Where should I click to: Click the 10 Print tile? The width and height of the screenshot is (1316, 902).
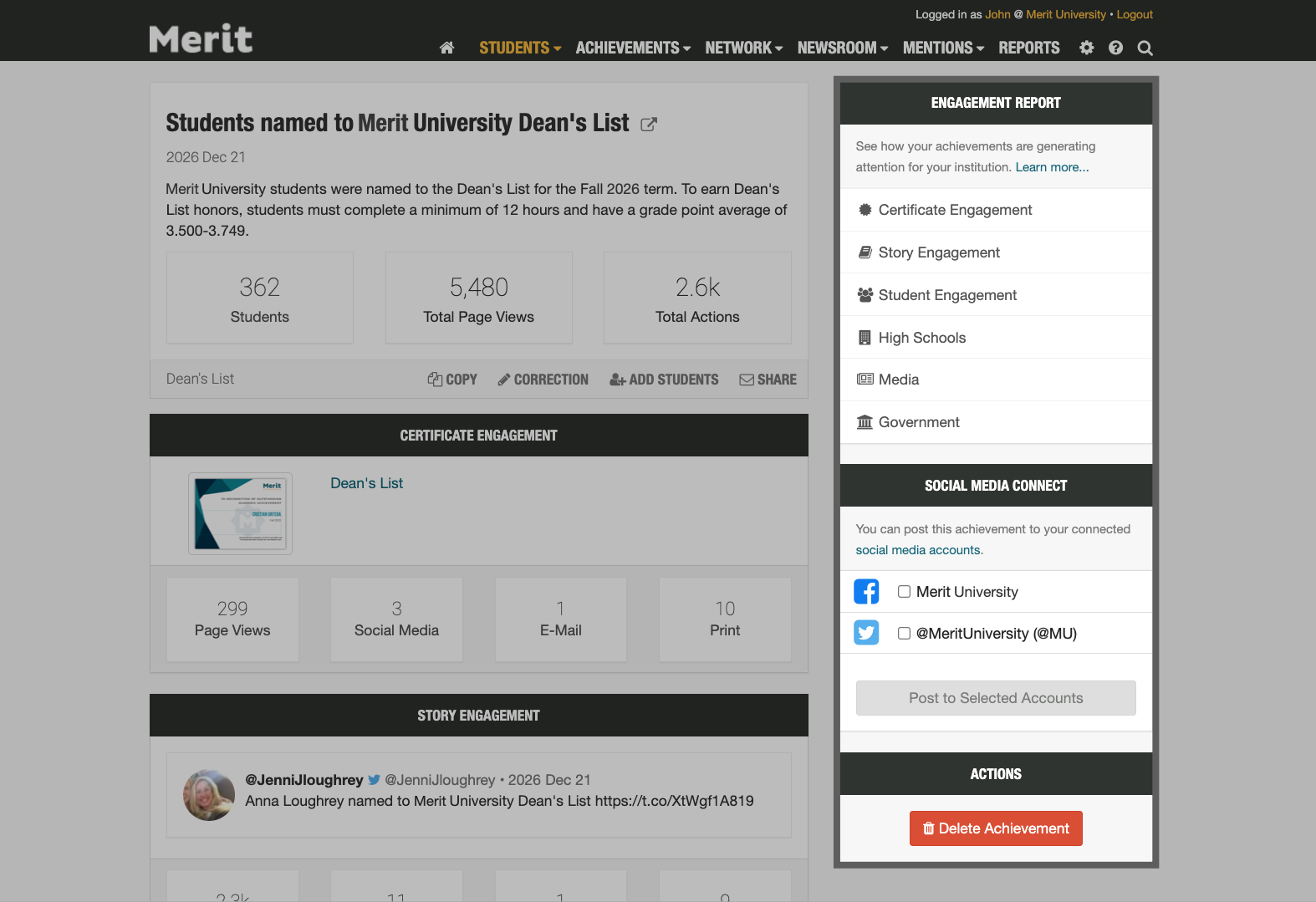coord(725,619)
